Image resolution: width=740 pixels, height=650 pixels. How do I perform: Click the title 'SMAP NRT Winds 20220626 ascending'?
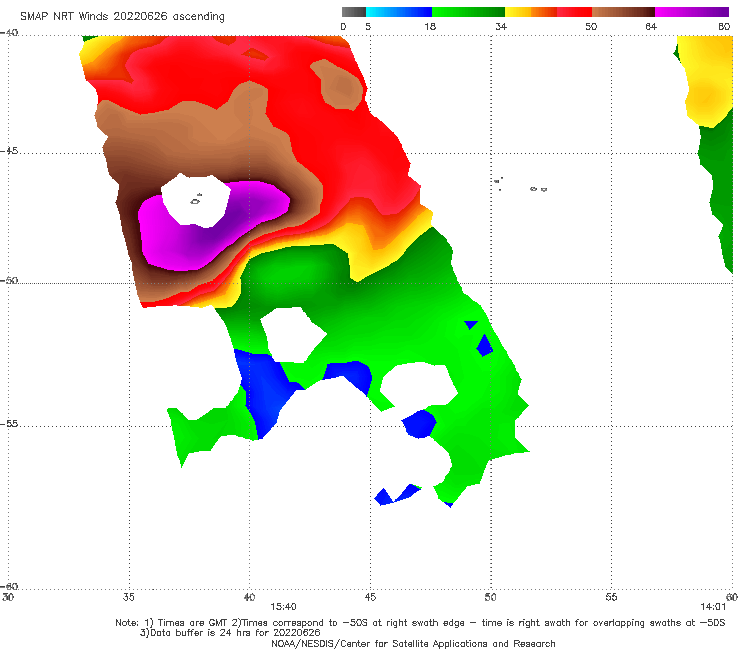click(122, 16)
